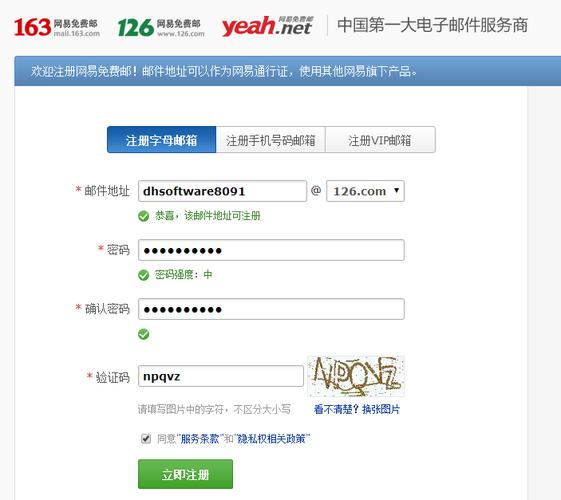Open the 126 mail logo
Viewport: 561px width, 500px height.
161,28
